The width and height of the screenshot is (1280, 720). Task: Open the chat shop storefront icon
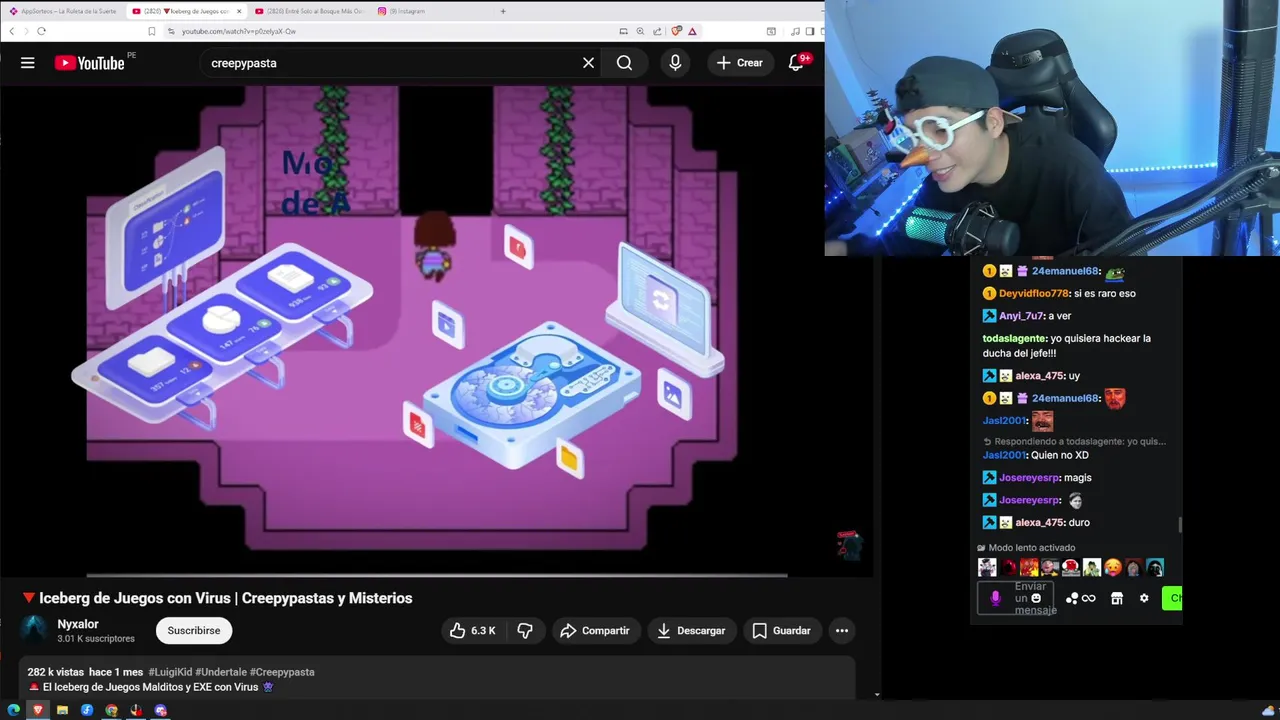[x=1117, y=598]
